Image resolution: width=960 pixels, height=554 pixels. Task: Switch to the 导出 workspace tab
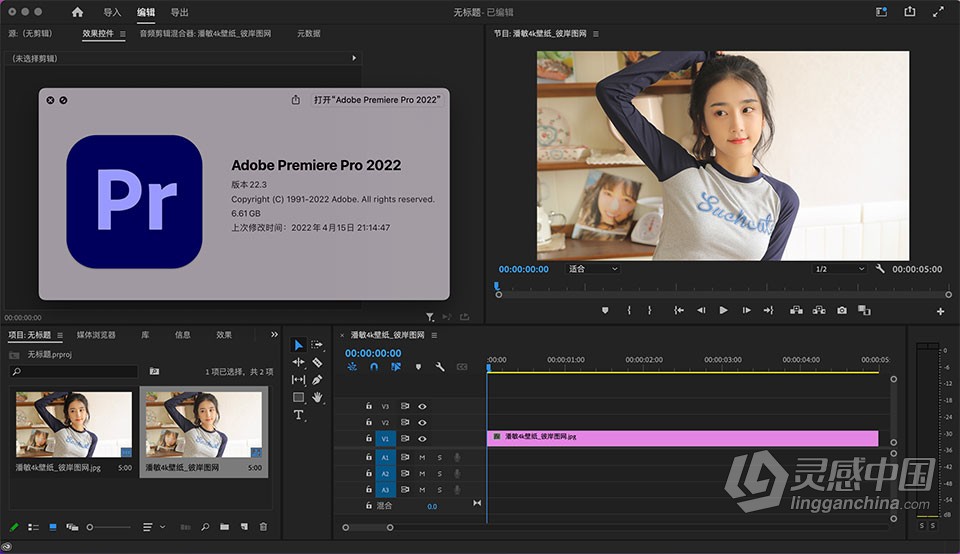(179, 12)
